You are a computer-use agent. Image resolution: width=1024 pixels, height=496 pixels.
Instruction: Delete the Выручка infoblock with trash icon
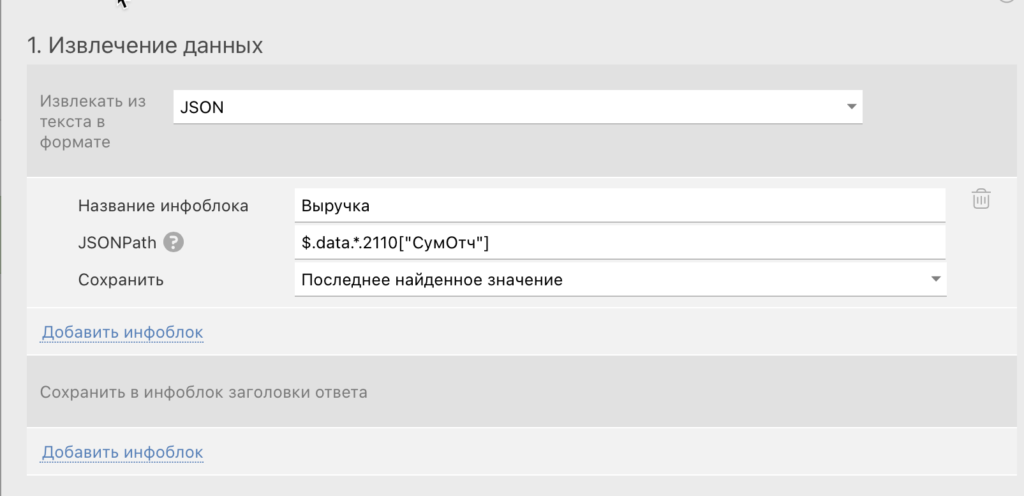click(981, 199)
